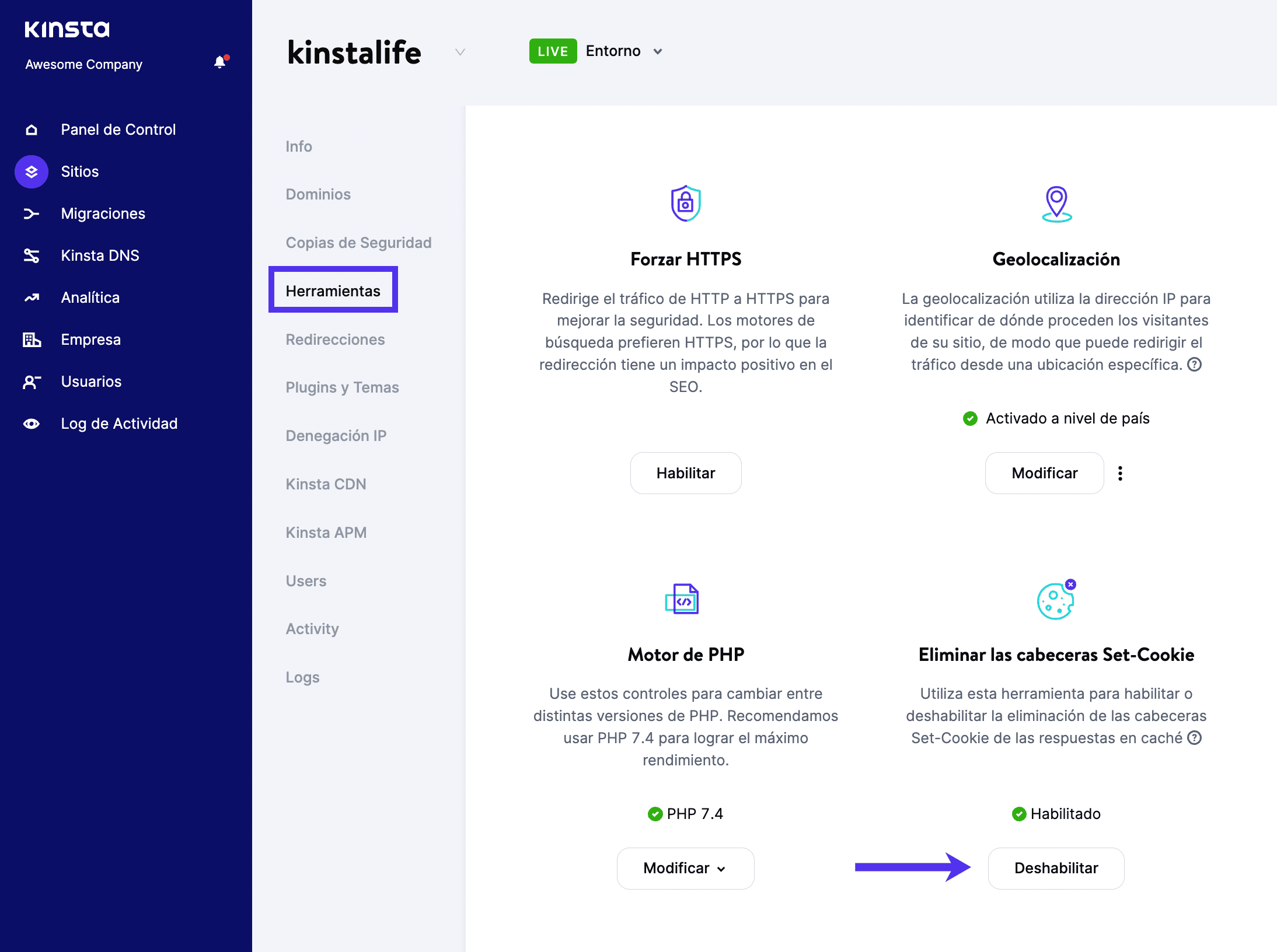The height and width of the screenshot is (952, 1277).
Task: Select the Usuarios icon
Action: 32,381
